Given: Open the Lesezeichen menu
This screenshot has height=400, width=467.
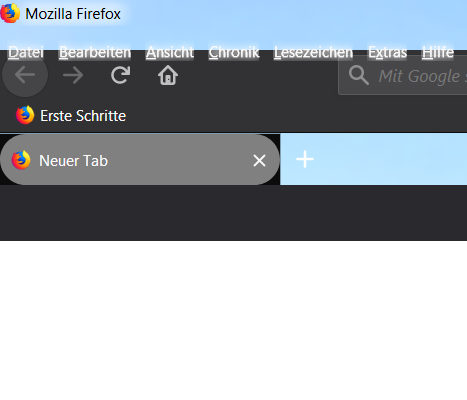Looking at the screenshot, I should pos(313,52).
